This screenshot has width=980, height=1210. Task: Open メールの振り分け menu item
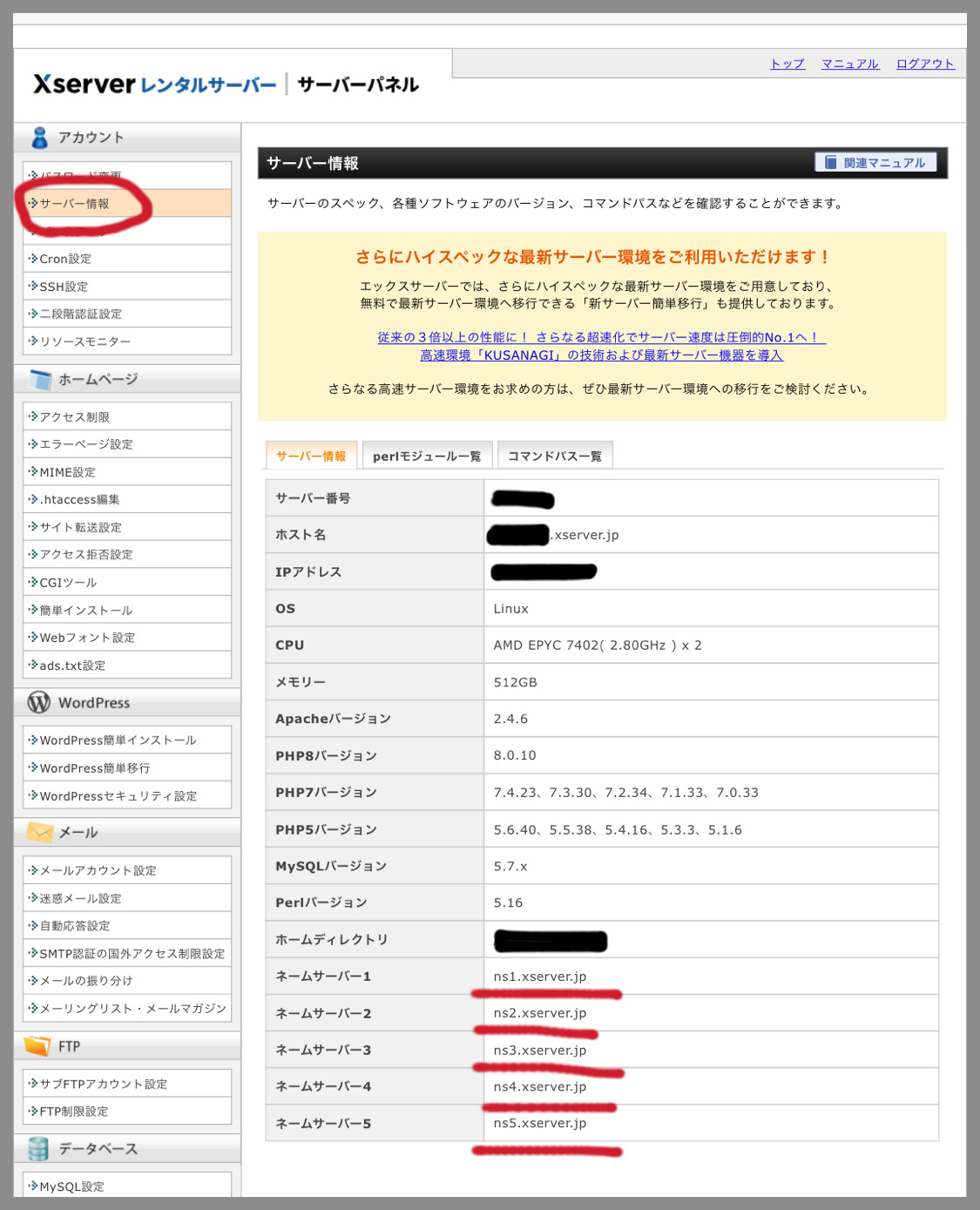coord(127,980)
